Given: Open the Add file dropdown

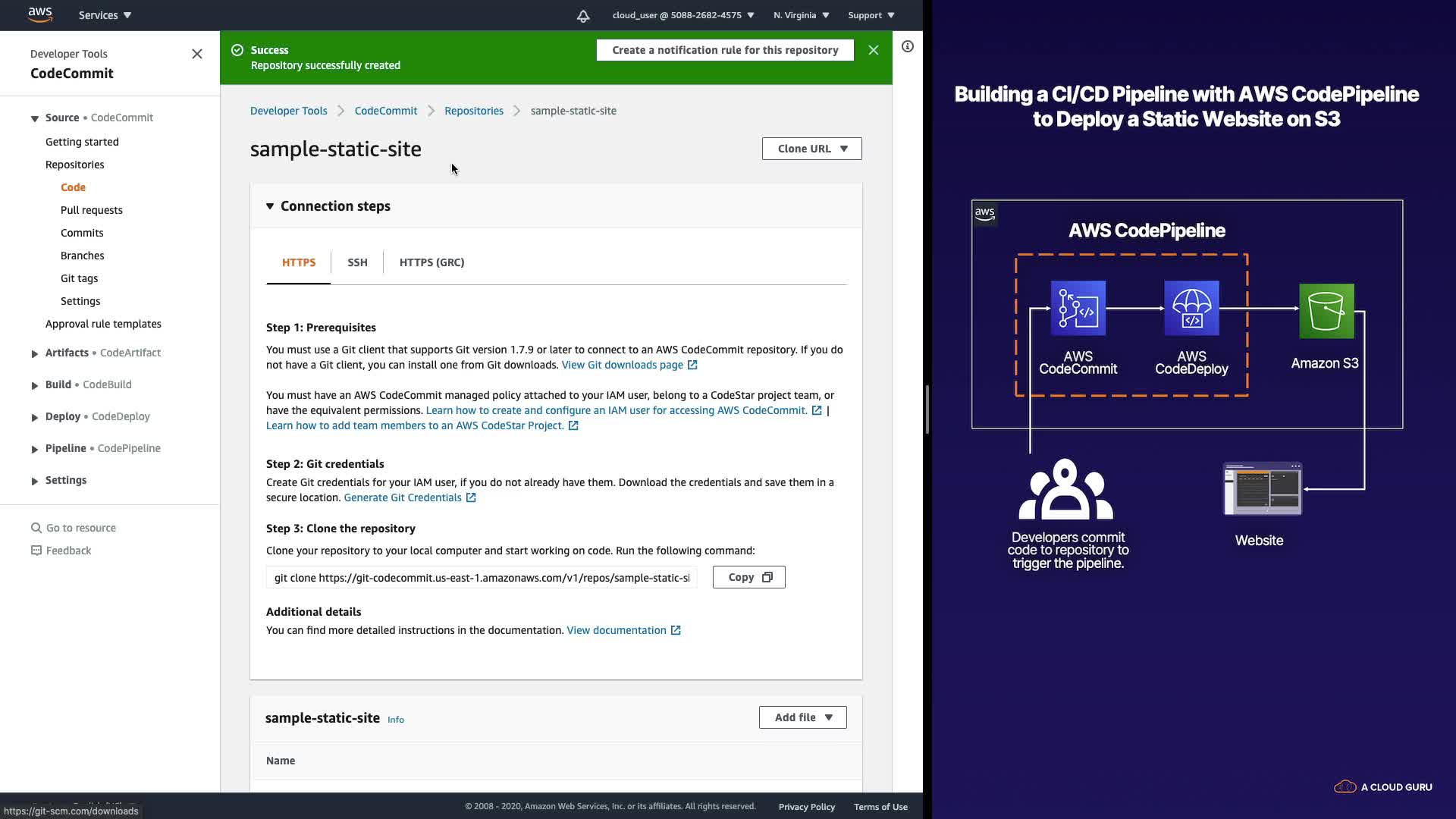Looking at the screenshot, I should coord(802,717).
